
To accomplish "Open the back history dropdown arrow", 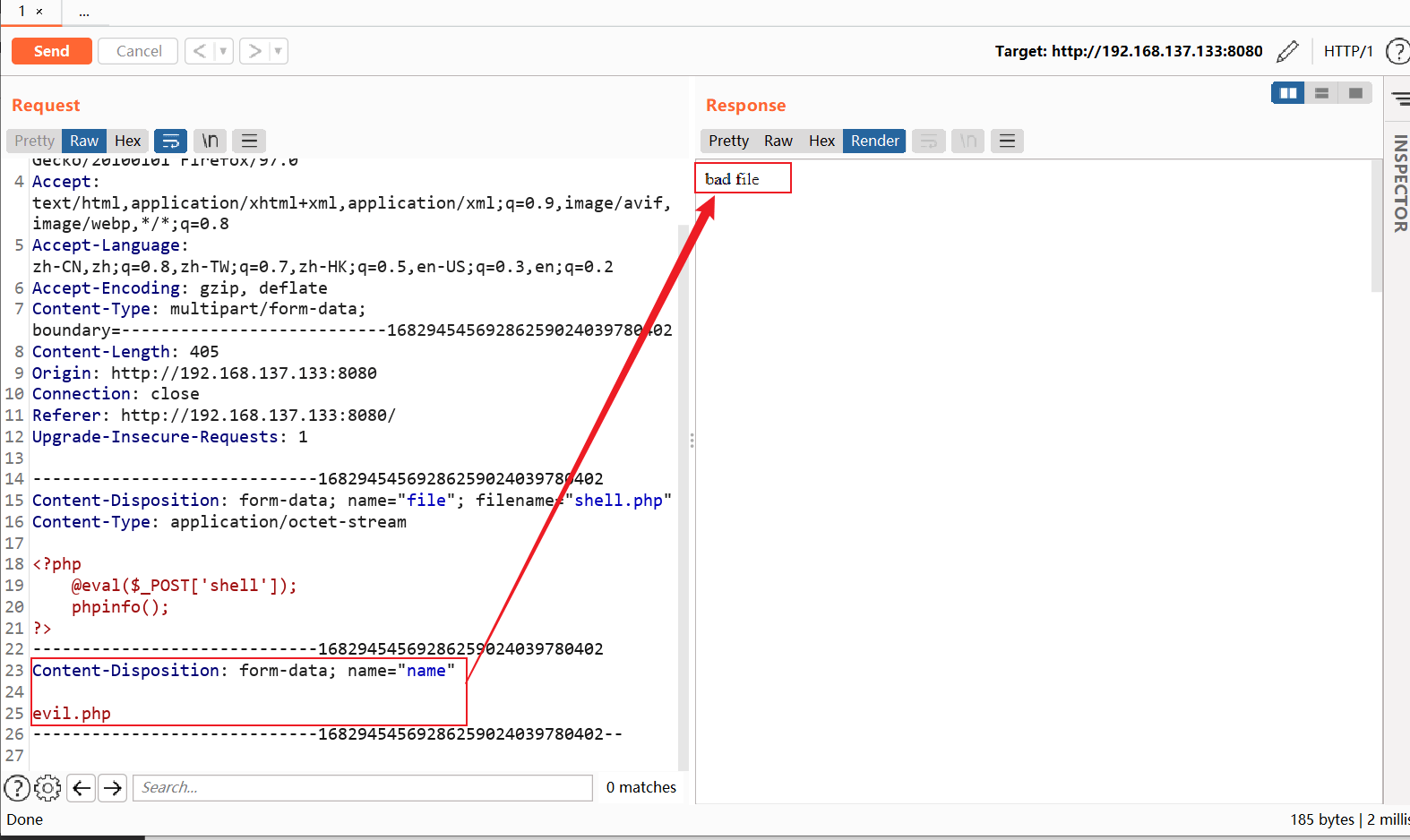I will click(x=223, y=51).
